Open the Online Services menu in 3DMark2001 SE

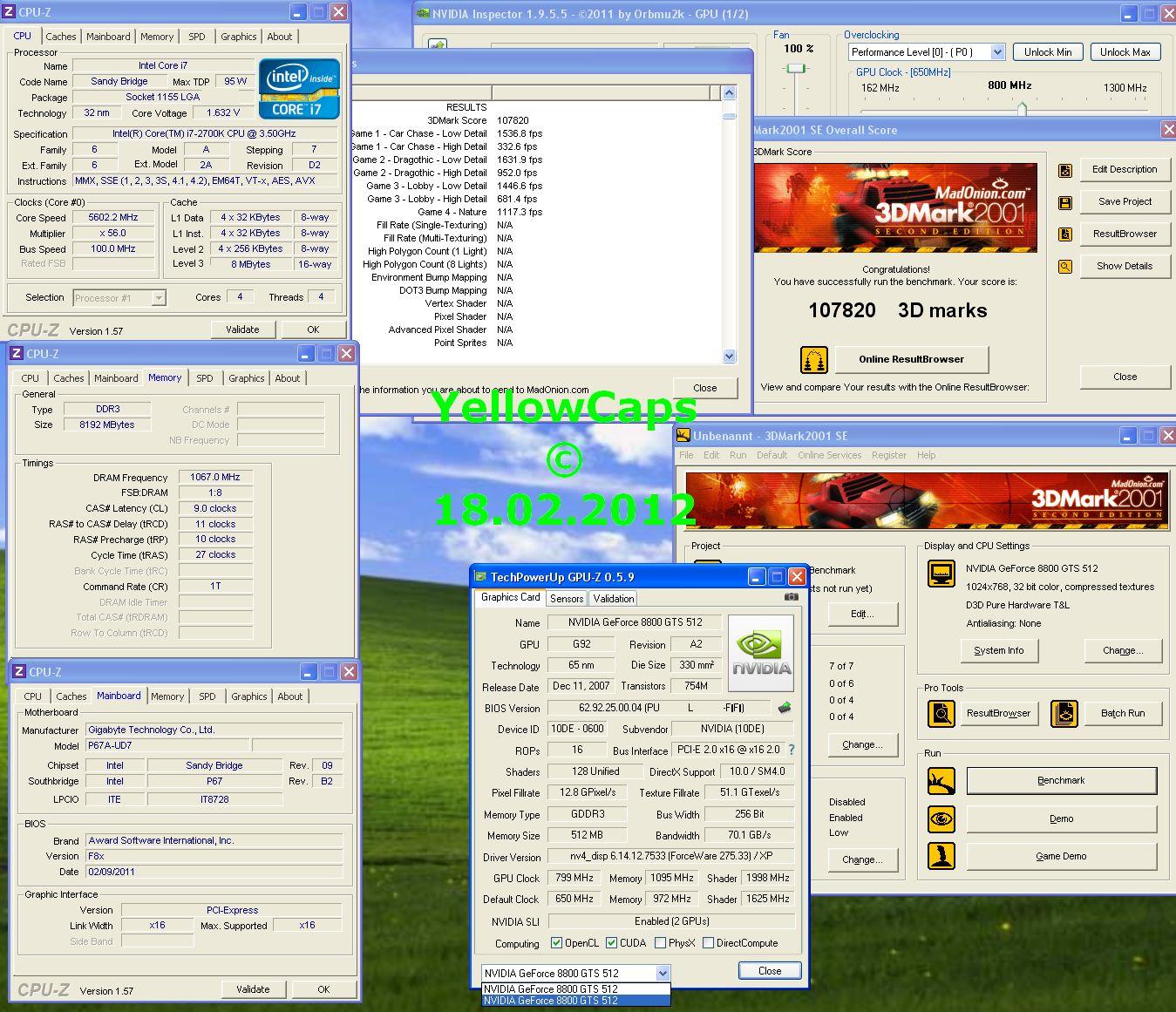[829, 455]
